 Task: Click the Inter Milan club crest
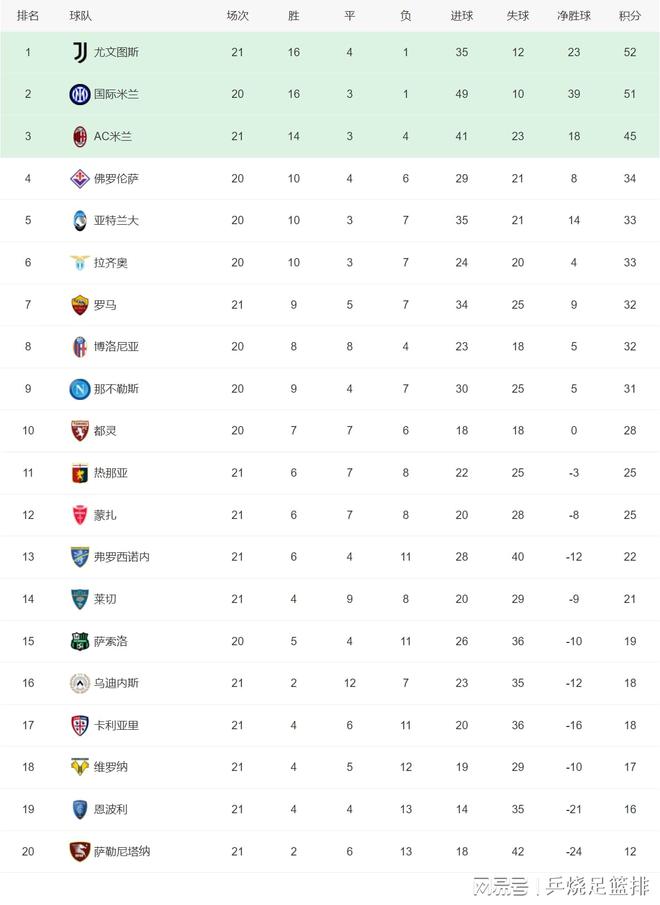click(80, 94)
